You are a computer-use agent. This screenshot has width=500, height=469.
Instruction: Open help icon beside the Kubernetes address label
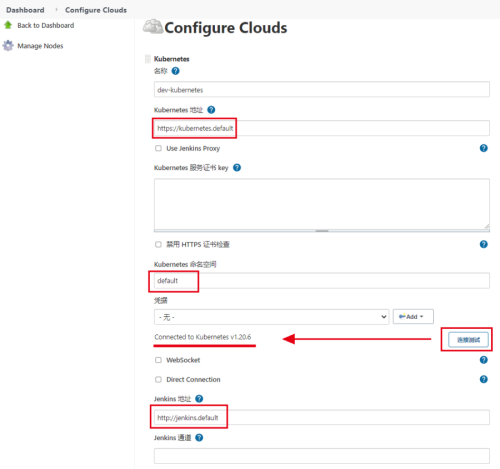coord(211,110)
